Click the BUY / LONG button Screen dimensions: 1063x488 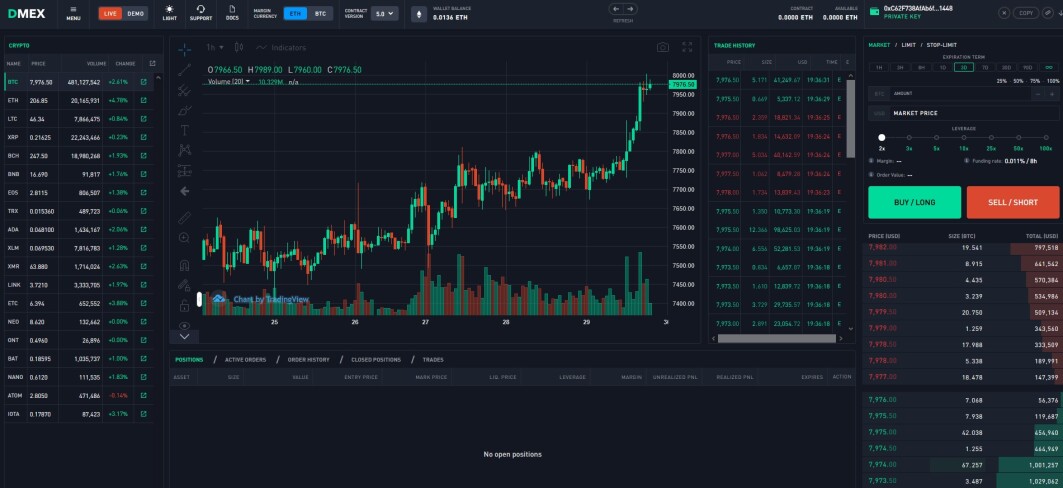tap(915, 202)
